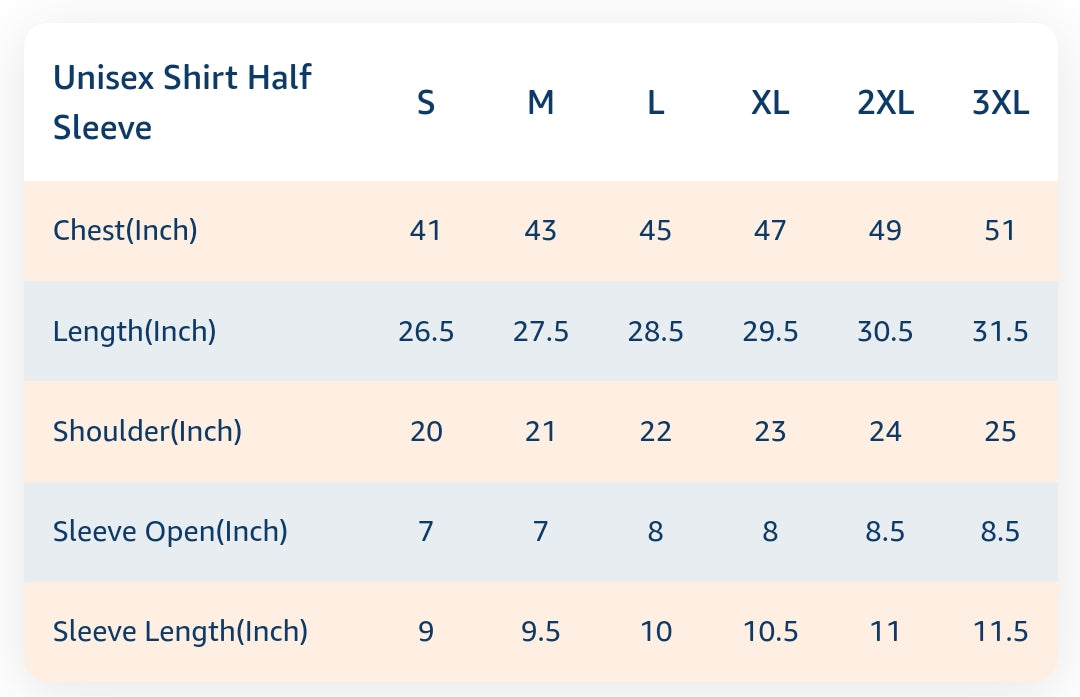The width and height of the screenshot is (1080, 697).
Task: Click the Sleeve Length(Inch) row label
Action: (x=180, y=632)
